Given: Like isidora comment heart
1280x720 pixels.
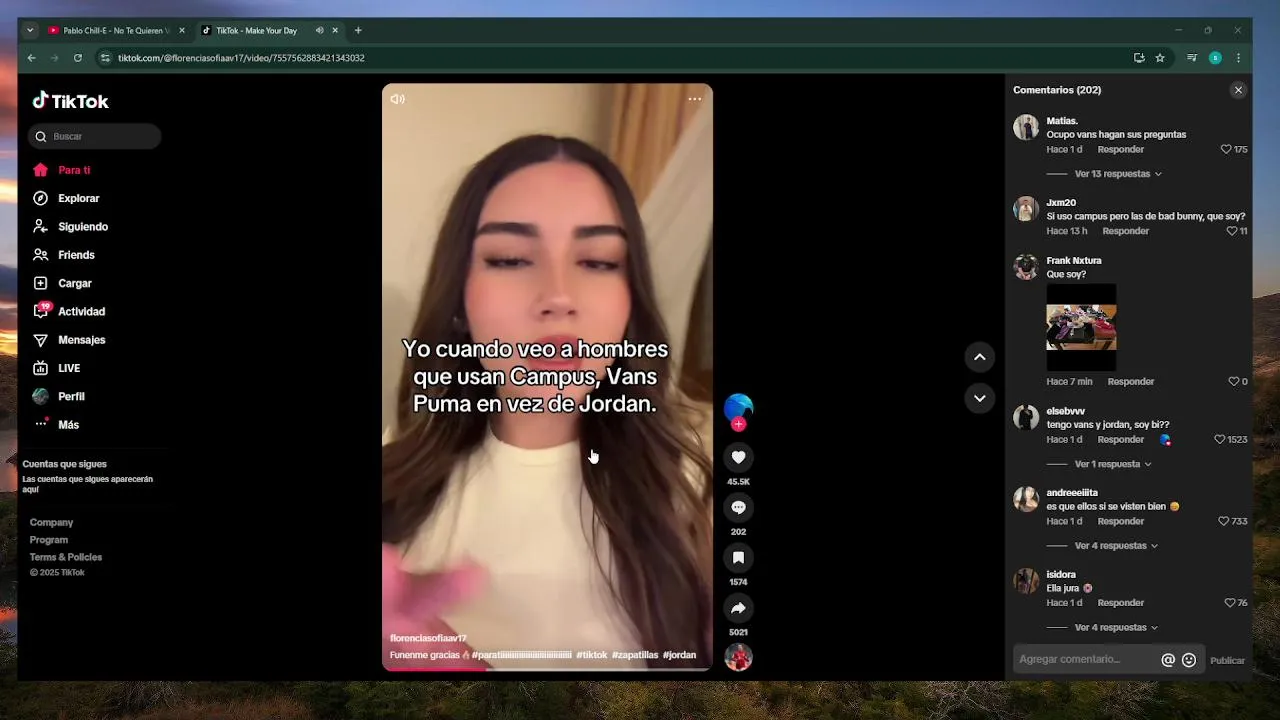Looking at the screenshot, I should [1230, 603].
